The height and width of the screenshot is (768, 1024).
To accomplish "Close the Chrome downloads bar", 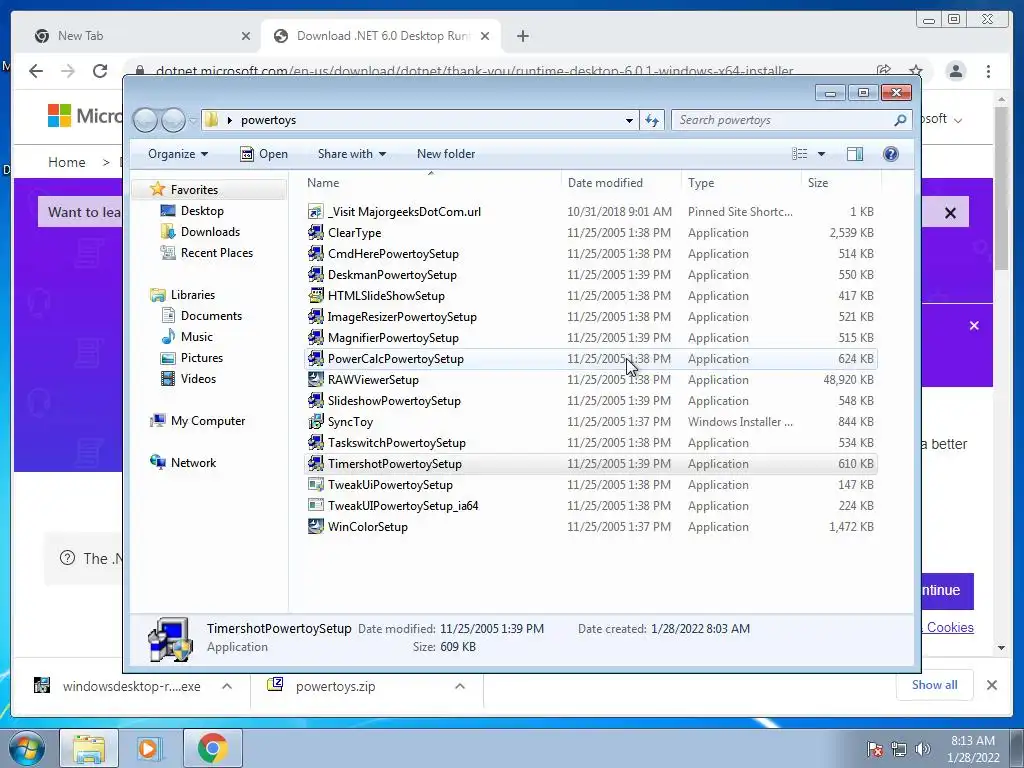I will pyautogui.click(x=991, y=685).
